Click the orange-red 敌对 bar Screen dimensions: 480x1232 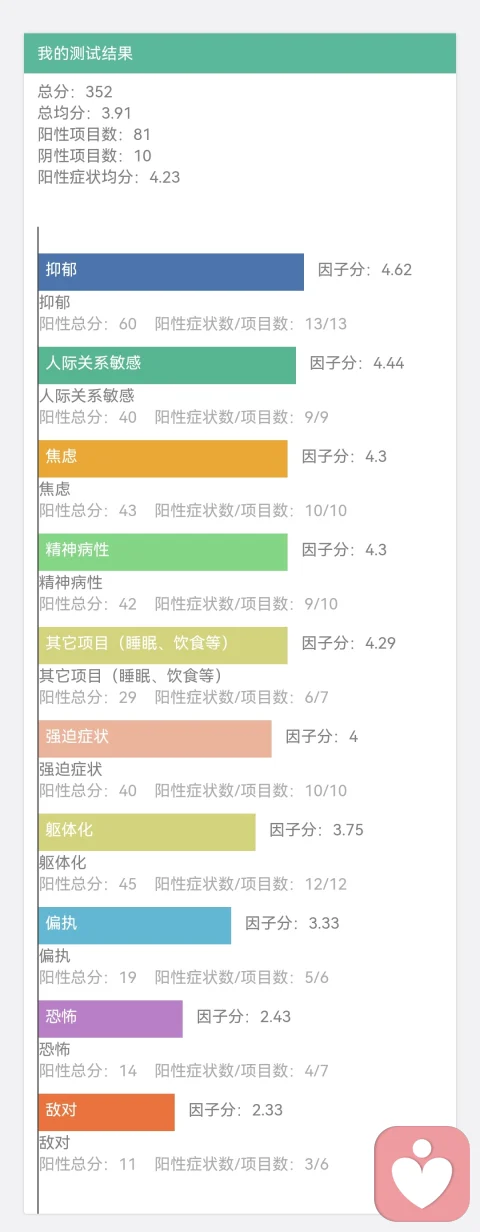[x=107, y=1112]
